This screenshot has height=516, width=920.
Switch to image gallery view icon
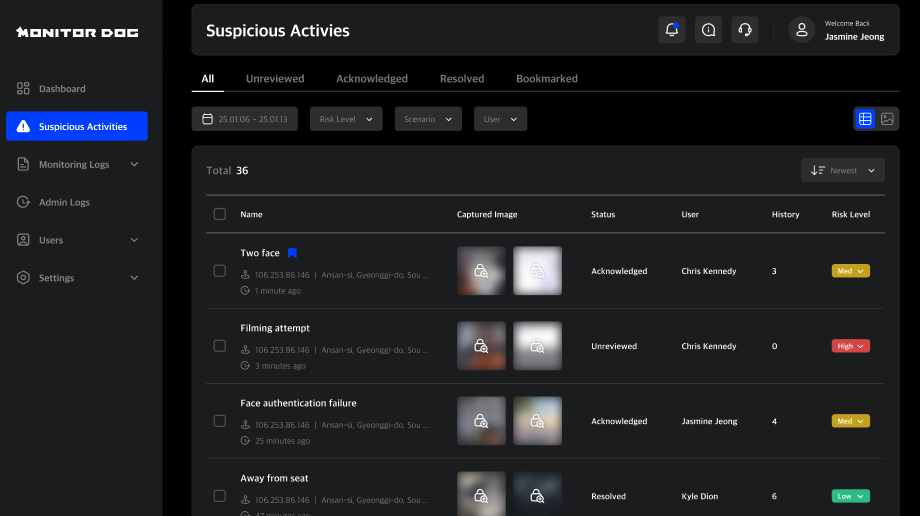pos(887,119)
